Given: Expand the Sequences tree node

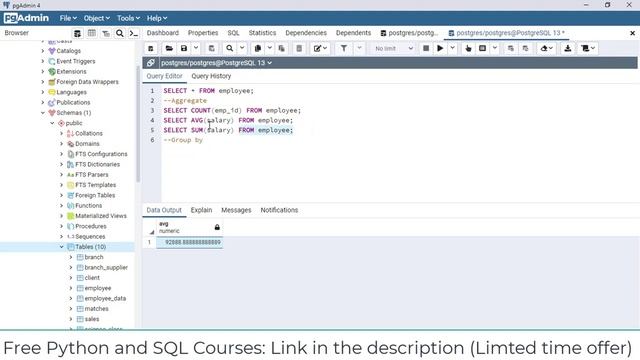Looking at the screenshot, I should pyautogui.click(x=62, y=237).
